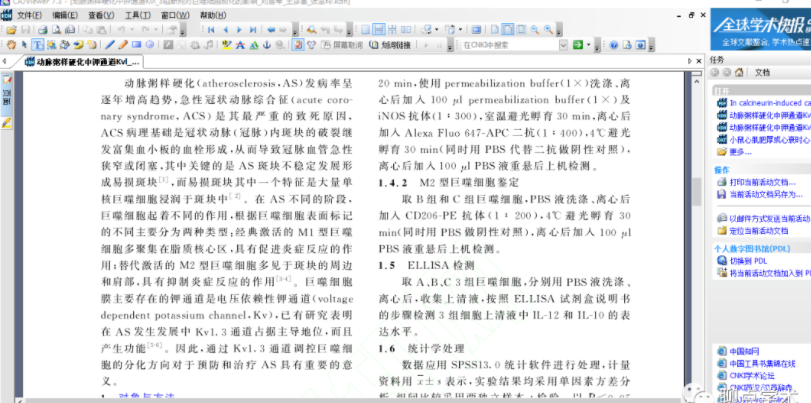Pick the ellipse annotation tool

(x=150, y=45)
